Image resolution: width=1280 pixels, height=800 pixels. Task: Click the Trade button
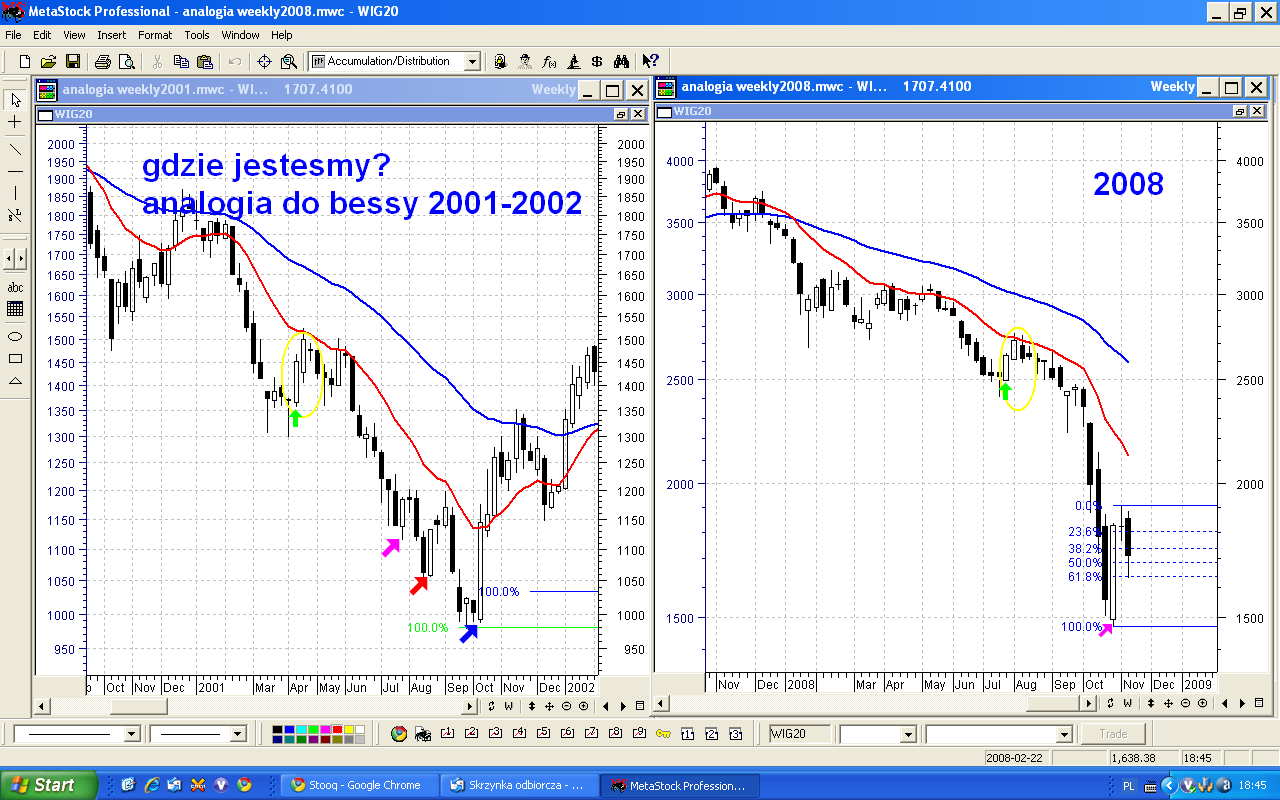click(x=1113, y=734)
